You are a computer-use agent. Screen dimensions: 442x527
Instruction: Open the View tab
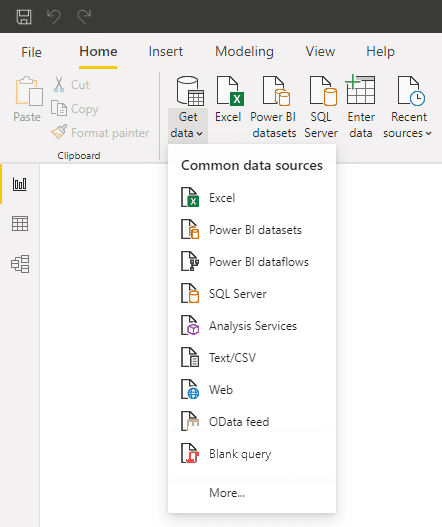(x=320, y=52)
